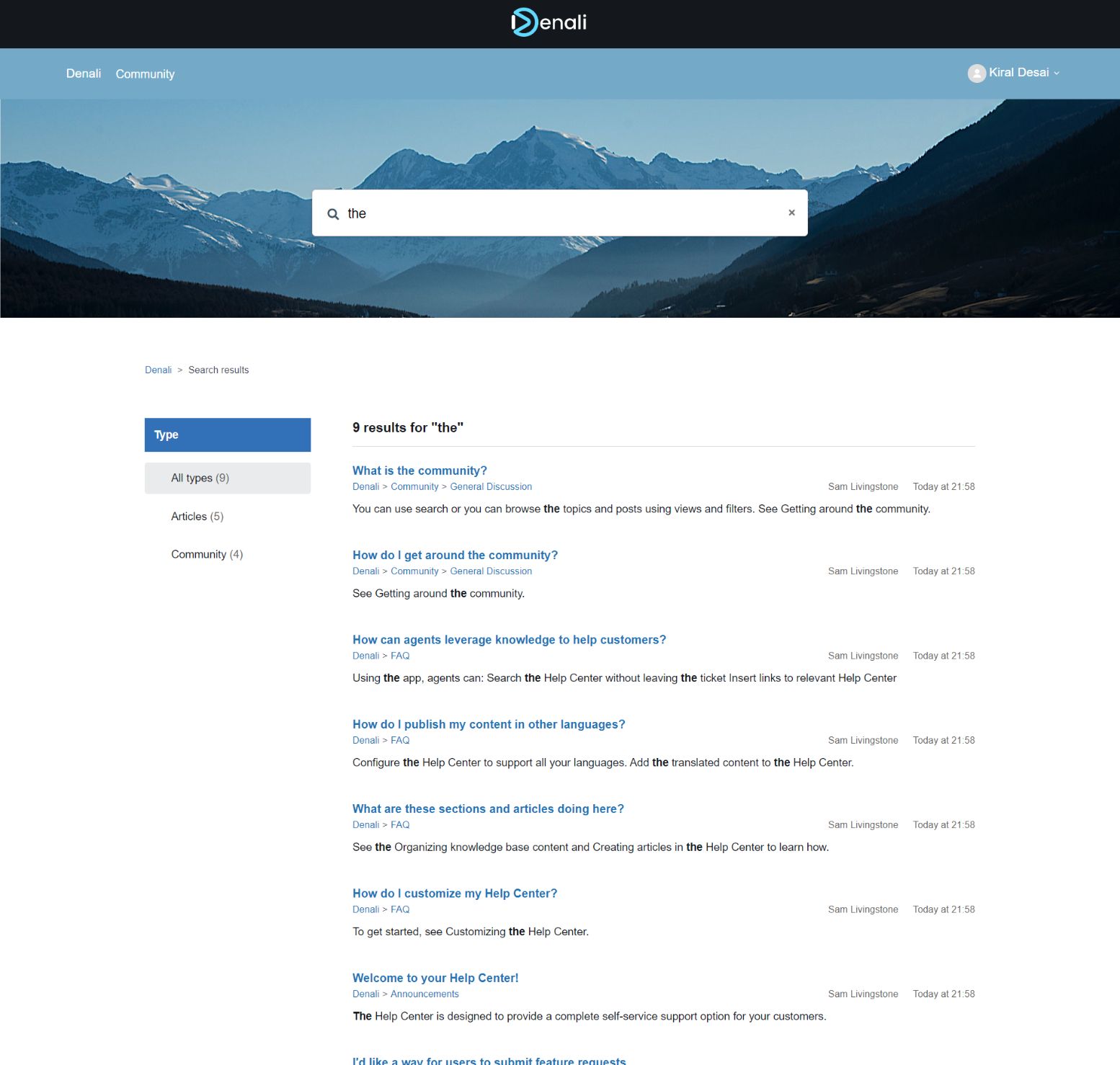Filter results by Articles type
Screen dimensions: 1120x1065
[x=197, y=517]
